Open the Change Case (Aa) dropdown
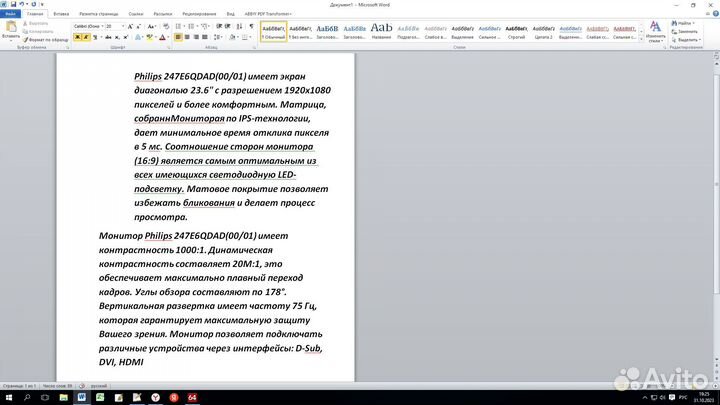 tap(152, 27)
